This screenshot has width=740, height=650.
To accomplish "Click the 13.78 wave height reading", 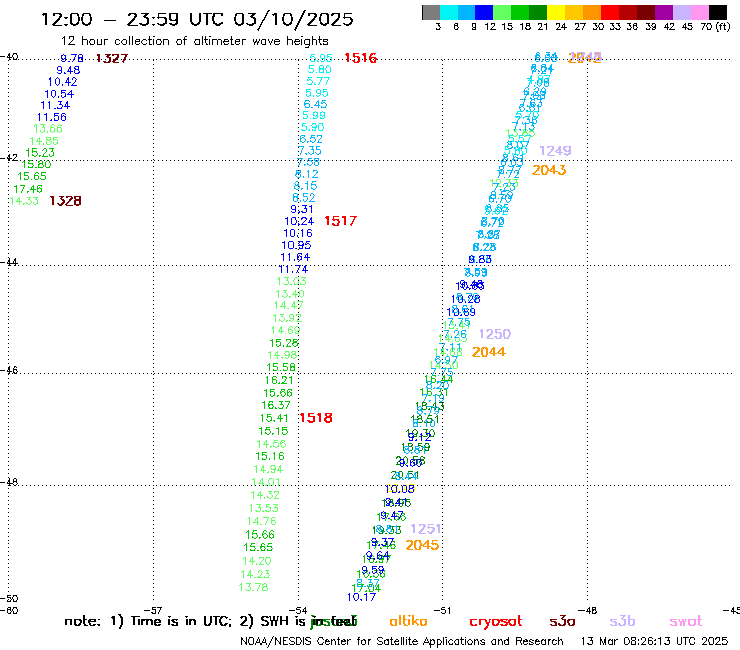I will point(253,587).
